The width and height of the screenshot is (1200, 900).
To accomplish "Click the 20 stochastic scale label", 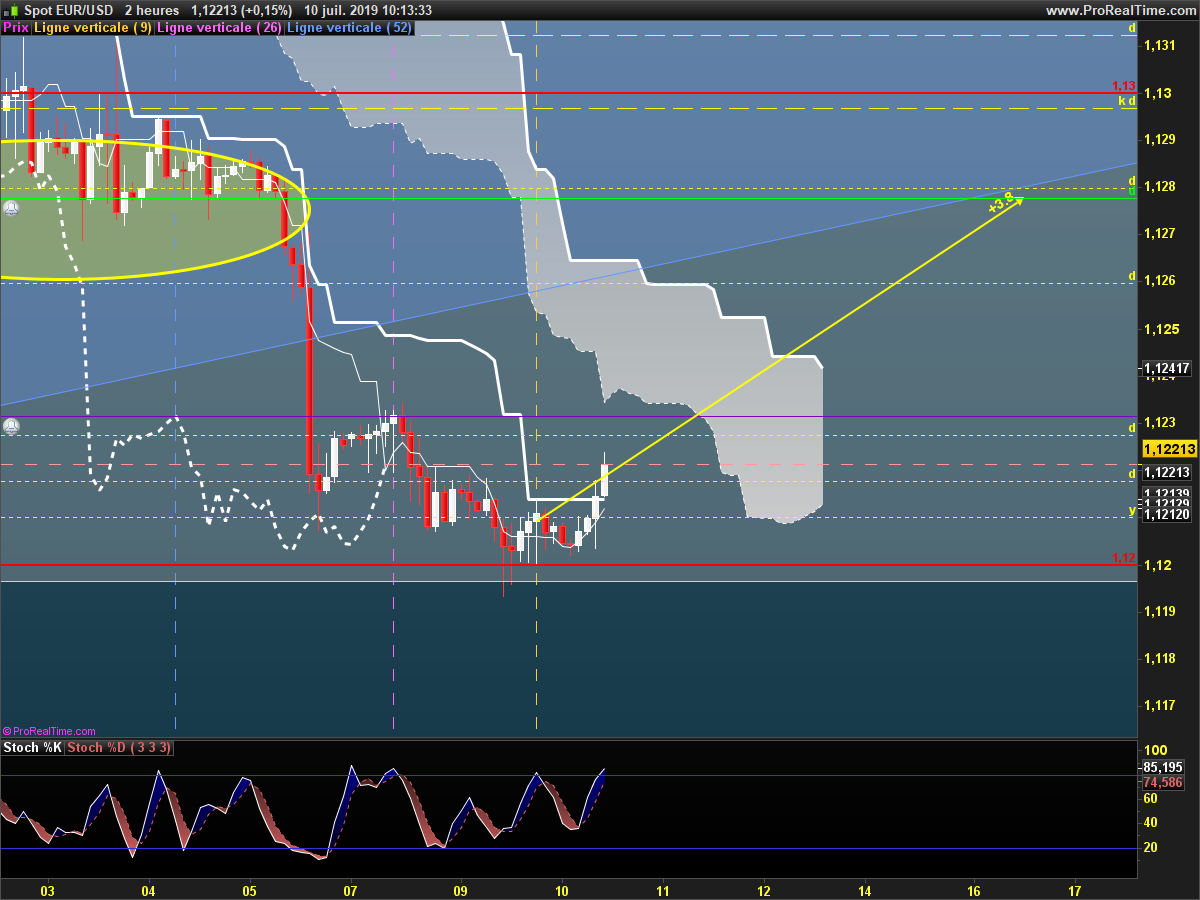I will 1151,848.
